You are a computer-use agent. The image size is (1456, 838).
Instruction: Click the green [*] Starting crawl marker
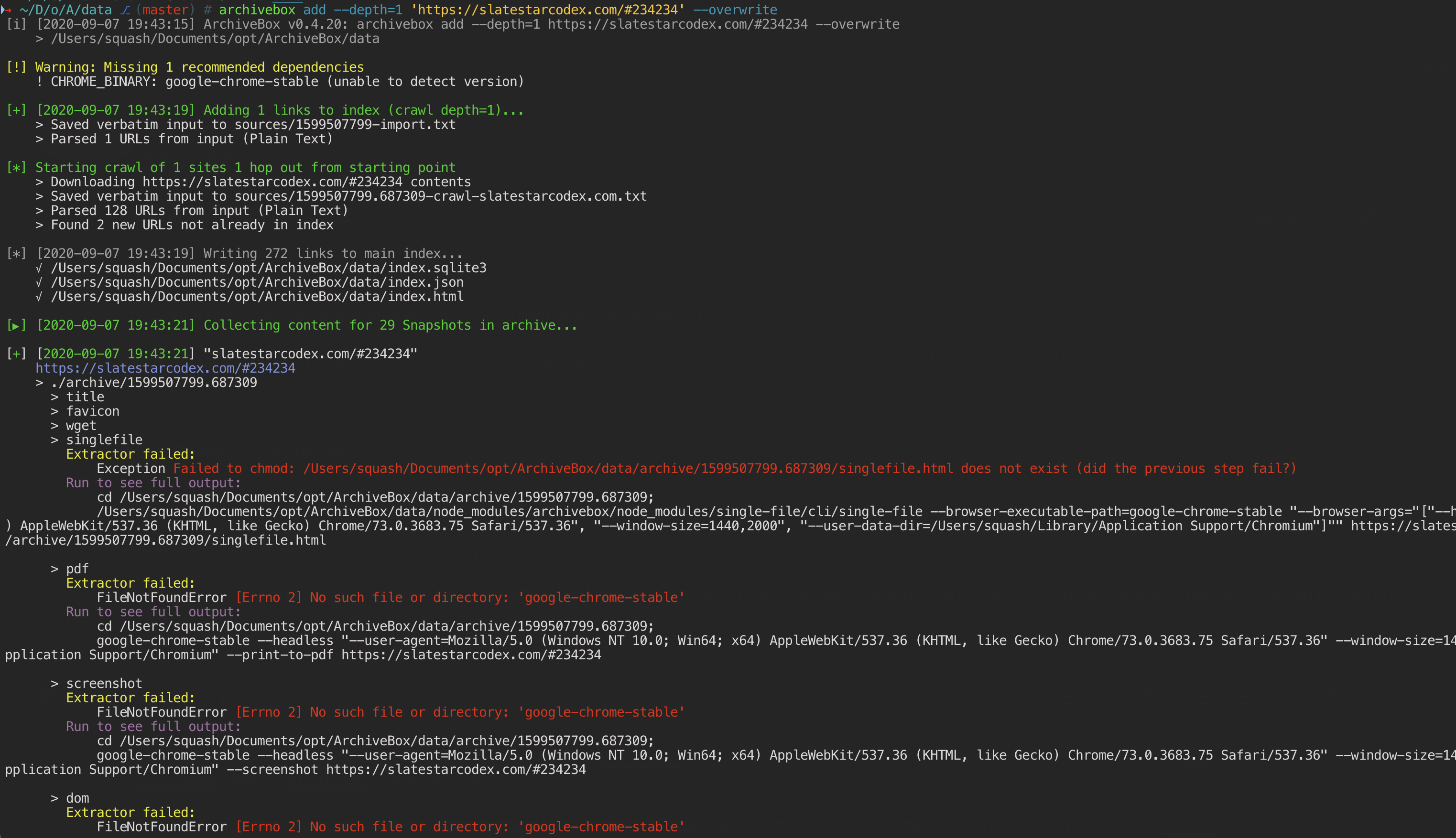(x=16, y=168)
